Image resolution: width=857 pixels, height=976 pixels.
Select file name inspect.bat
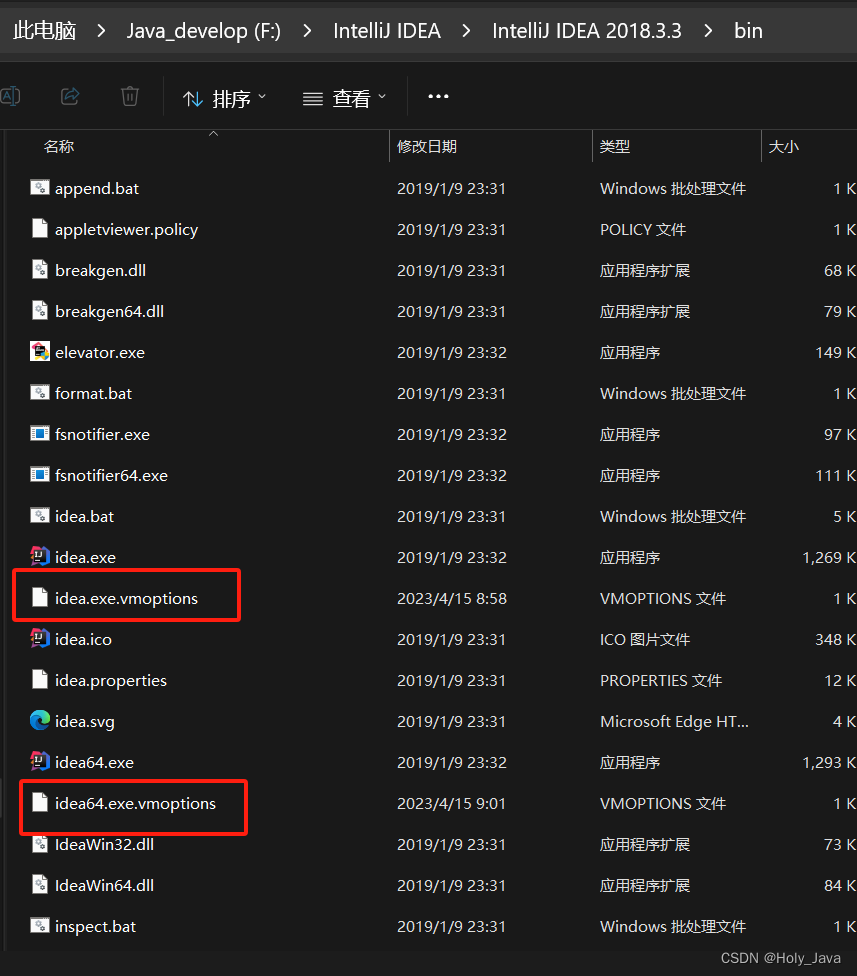click(x=95, y=927)
